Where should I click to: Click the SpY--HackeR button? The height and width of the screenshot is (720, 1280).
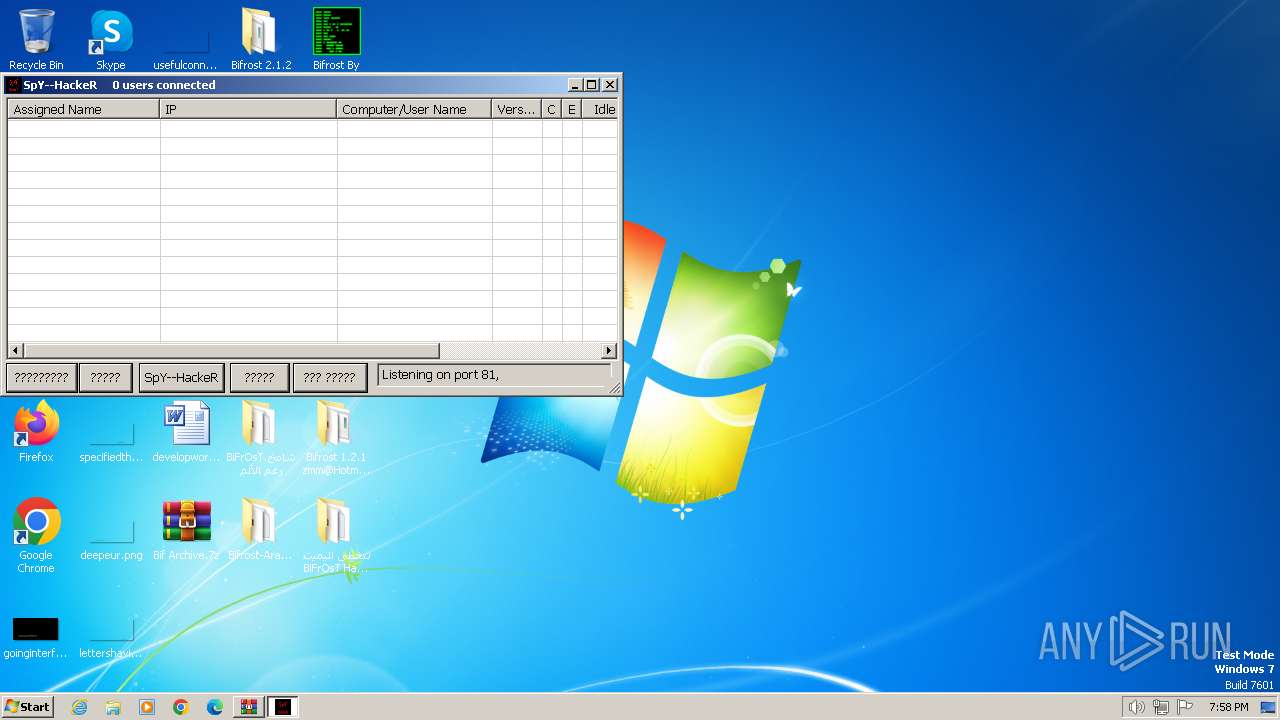(181, 377)
